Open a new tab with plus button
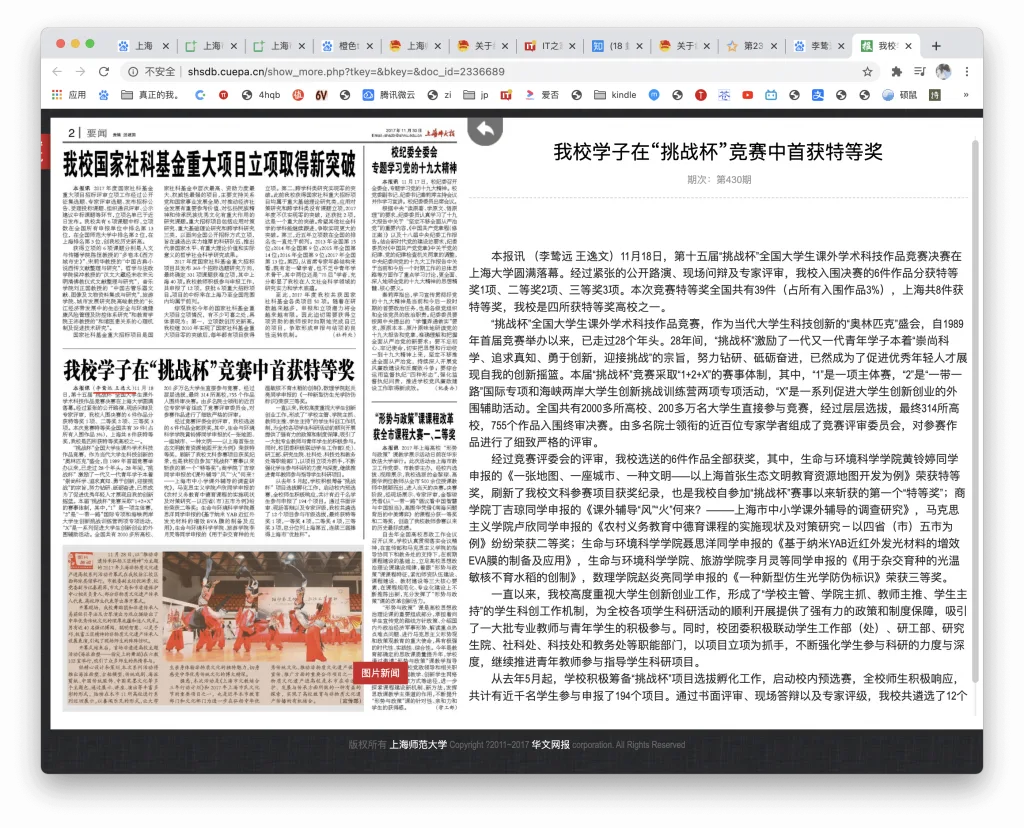This screenshot has height=828, width=1024. tap(936, 46)
